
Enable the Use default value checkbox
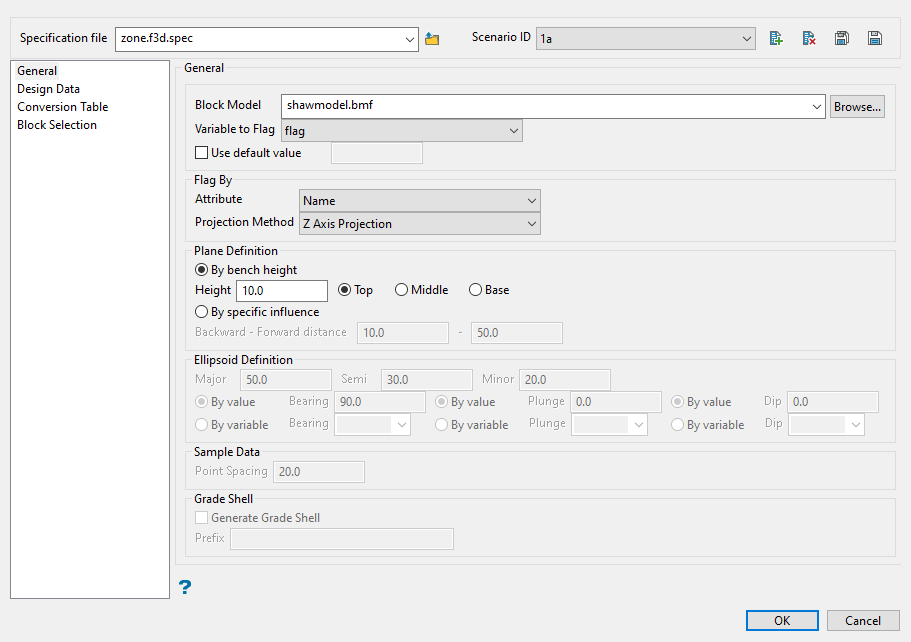[x=202, y=153]
